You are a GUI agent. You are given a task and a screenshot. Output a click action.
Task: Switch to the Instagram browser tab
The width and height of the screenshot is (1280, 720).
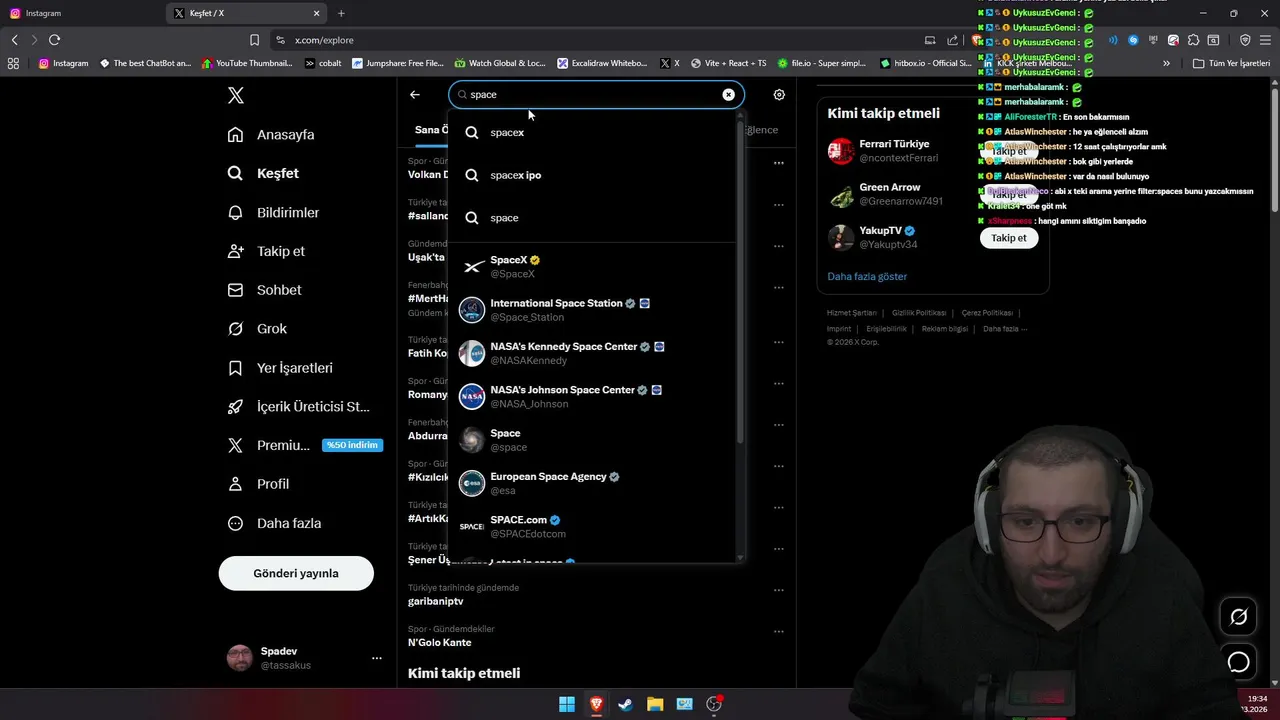[x=80, y=13]
